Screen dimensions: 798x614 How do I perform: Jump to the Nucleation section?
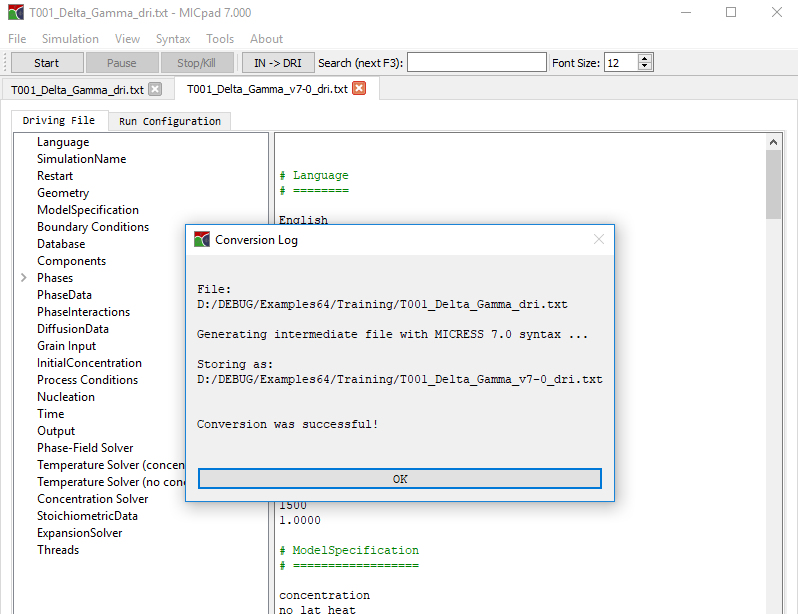tap(66, 397)
